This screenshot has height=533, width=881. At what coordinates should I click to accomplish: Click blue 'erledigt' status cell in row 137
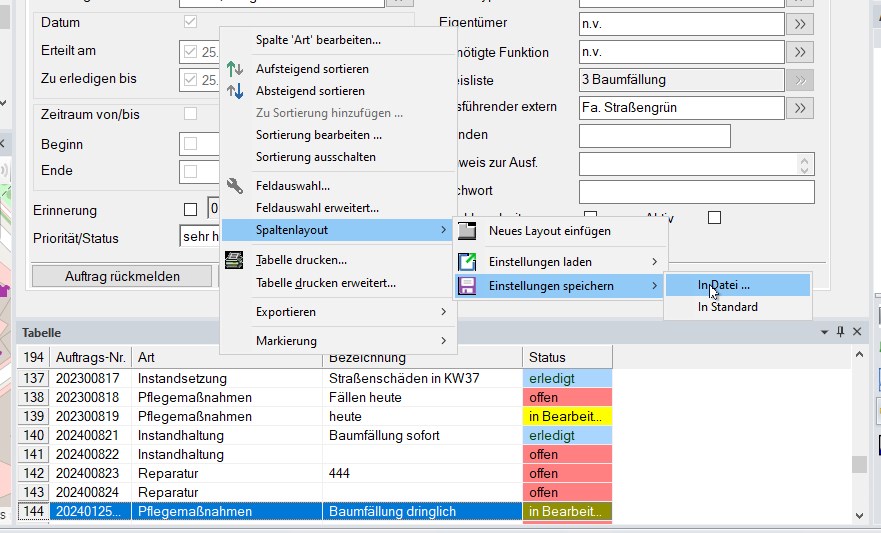point(567,379)
